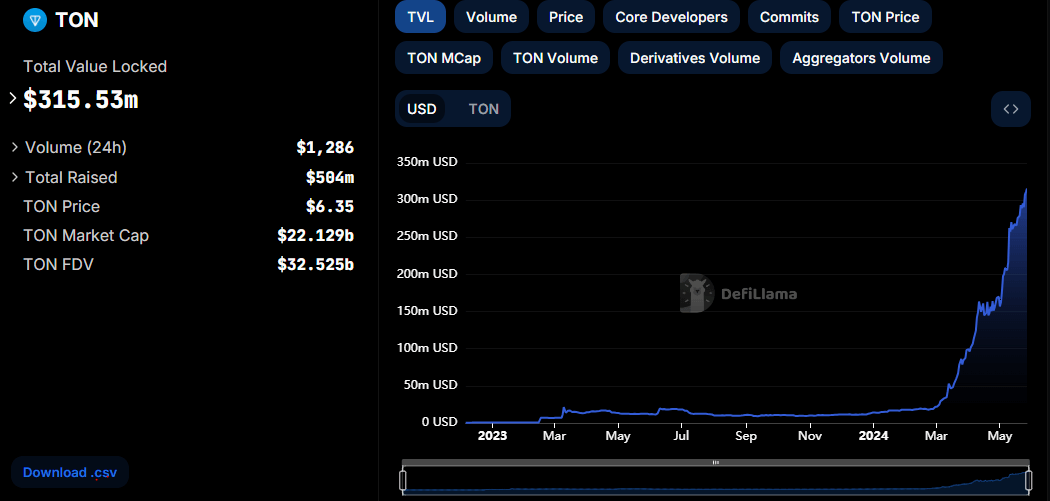Click the top grip of range slider

716,462
